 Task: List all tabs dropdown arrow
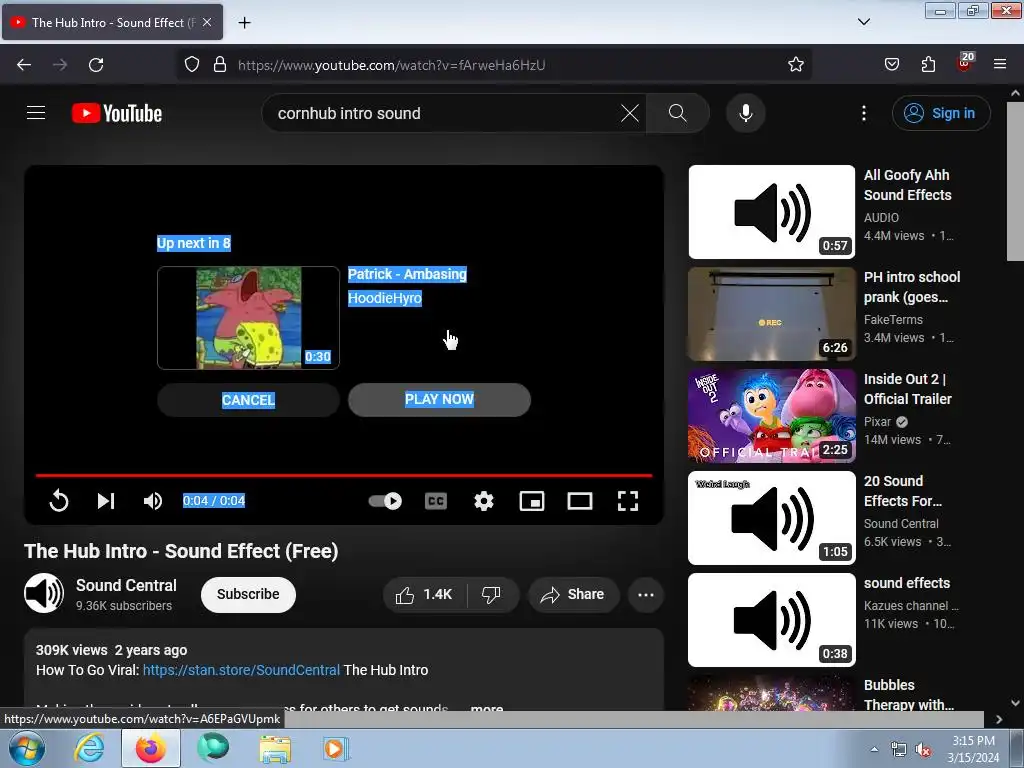click(x=863, y=22)
